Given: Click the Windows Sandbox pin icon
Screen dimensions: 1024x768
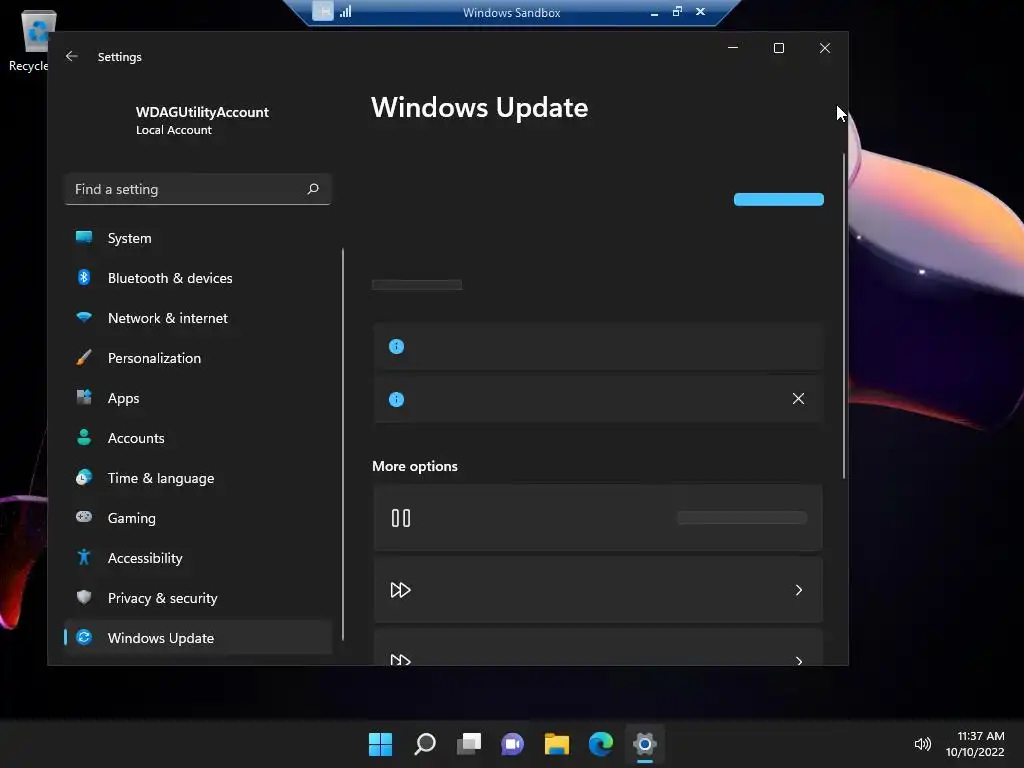Looking at the screenshot, I should [x=323, y=11].
